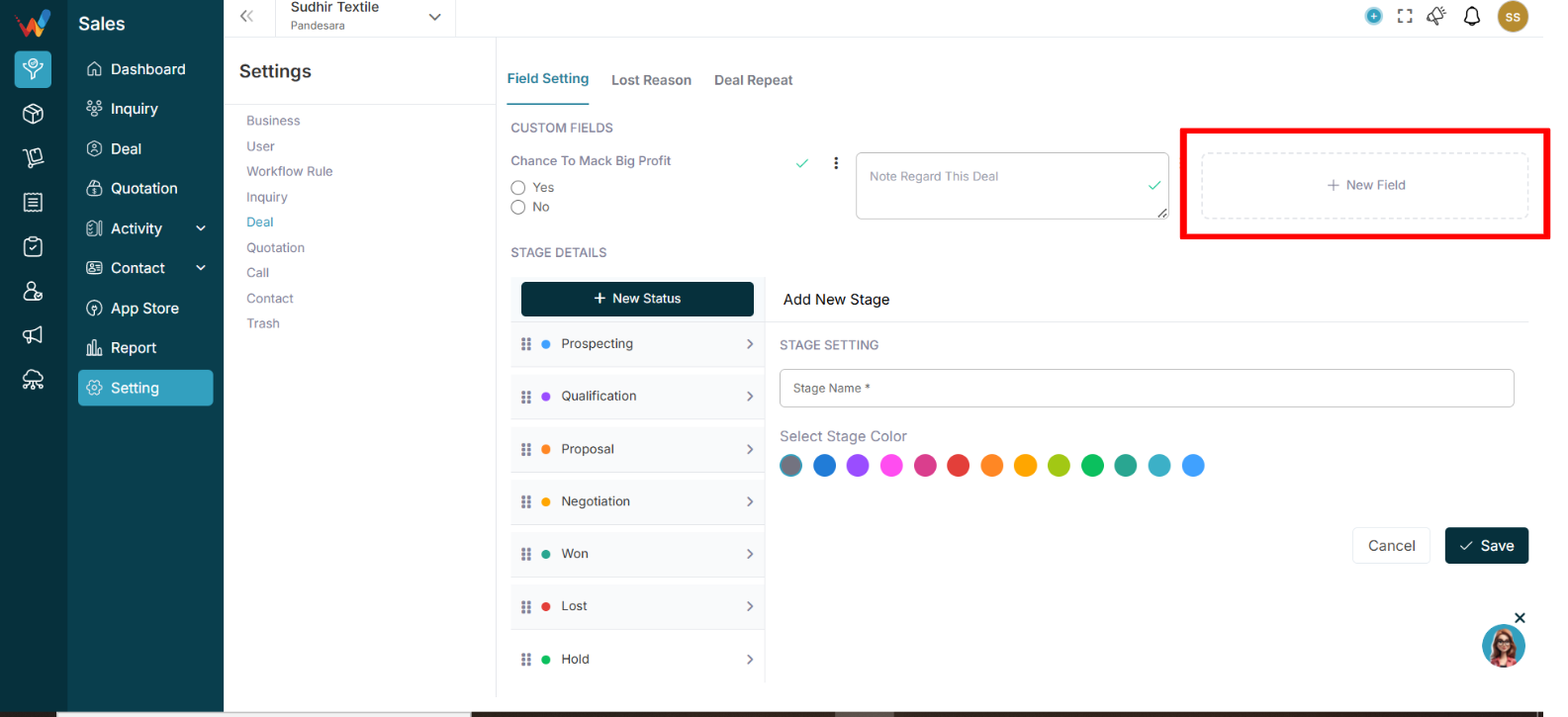Confirm Note Regard This Deal field checkmark
1568x717 pixels.
(x=1153, y=185)
